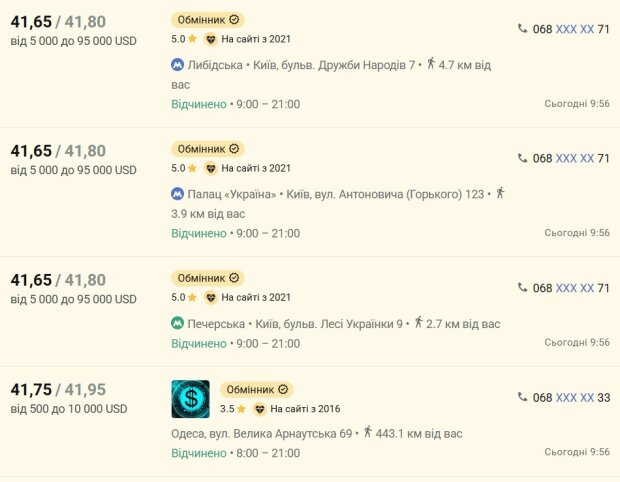Click the 41,75 / 41,95 exchange rate

[58, 389]
